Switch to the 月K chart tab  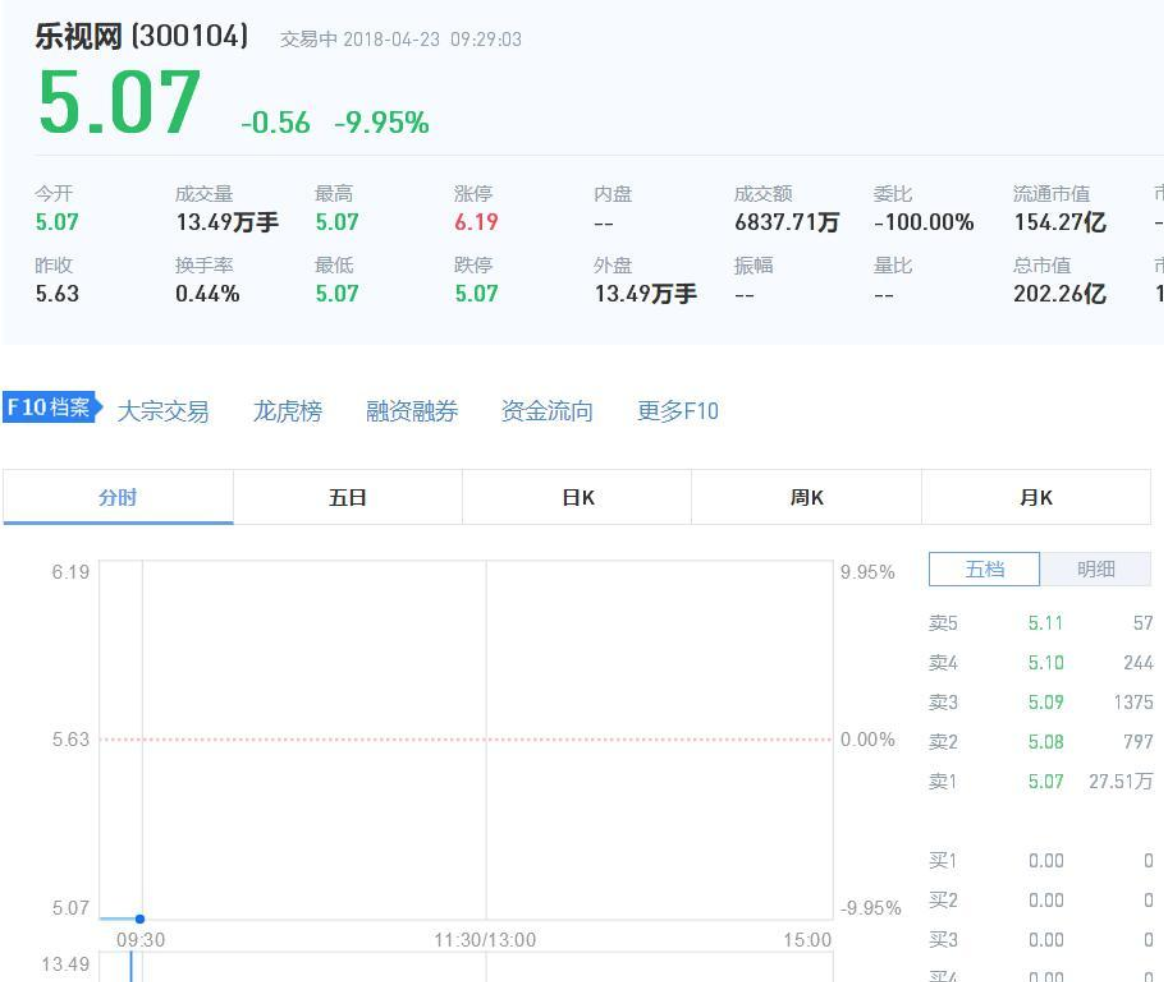point(1036,497)
